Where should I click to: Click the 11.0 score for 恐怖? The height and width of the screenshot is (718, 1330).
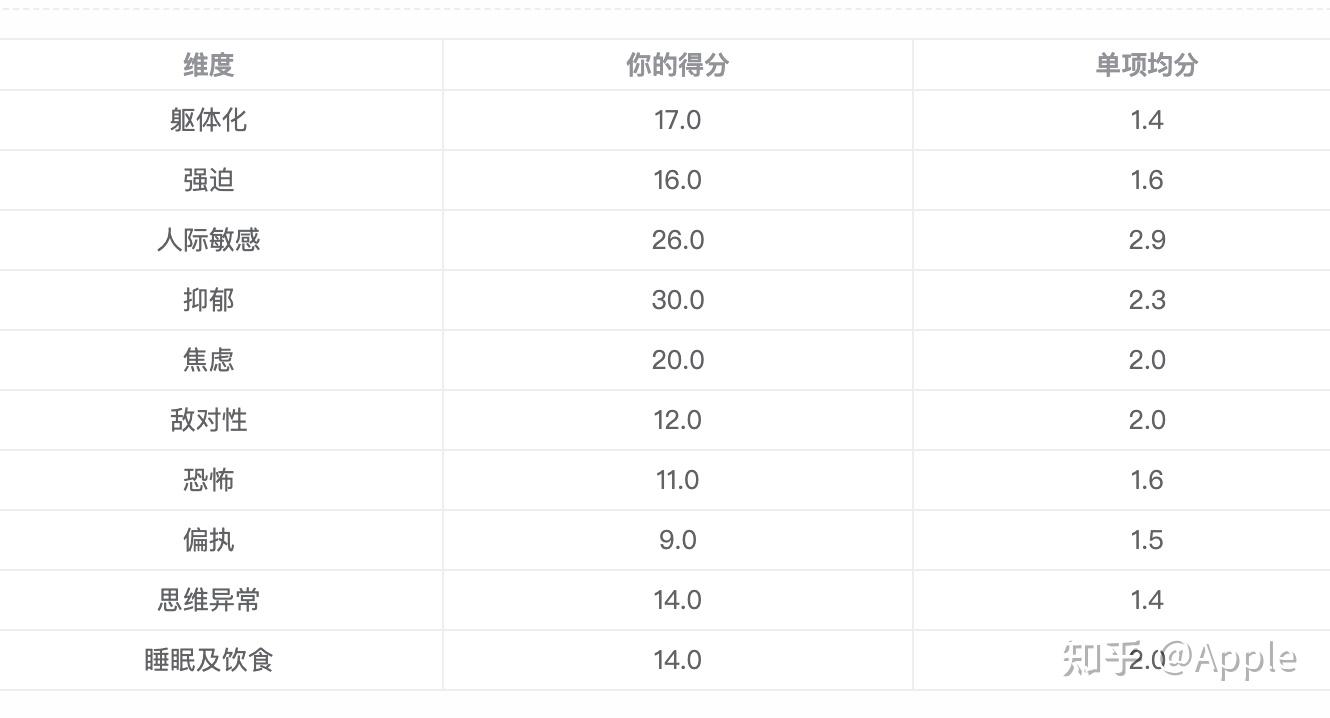677,480
